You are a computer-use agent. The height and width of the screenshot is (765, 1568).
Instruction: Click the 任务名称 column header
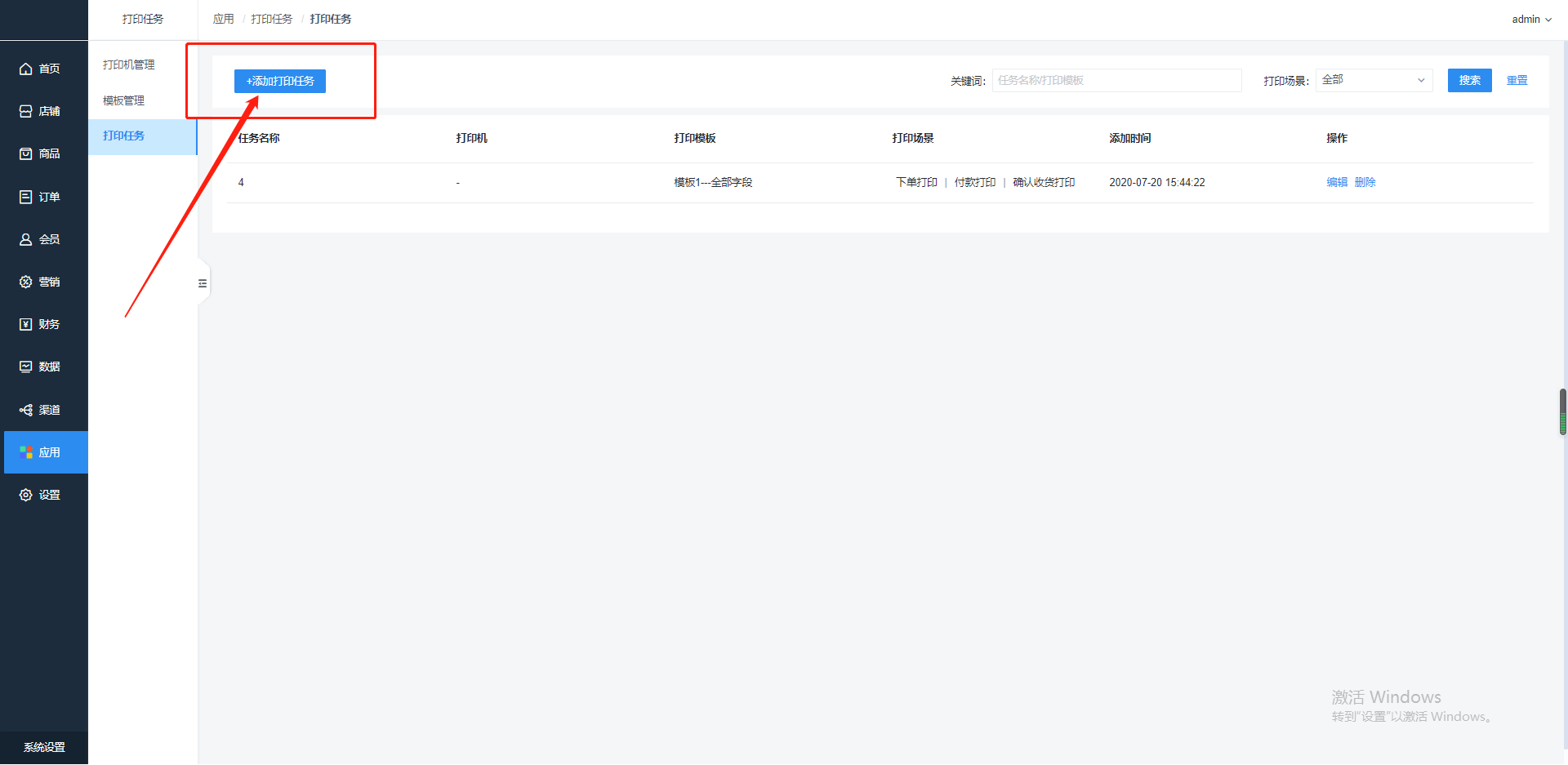pyautogui.click(x=259, y=138)
